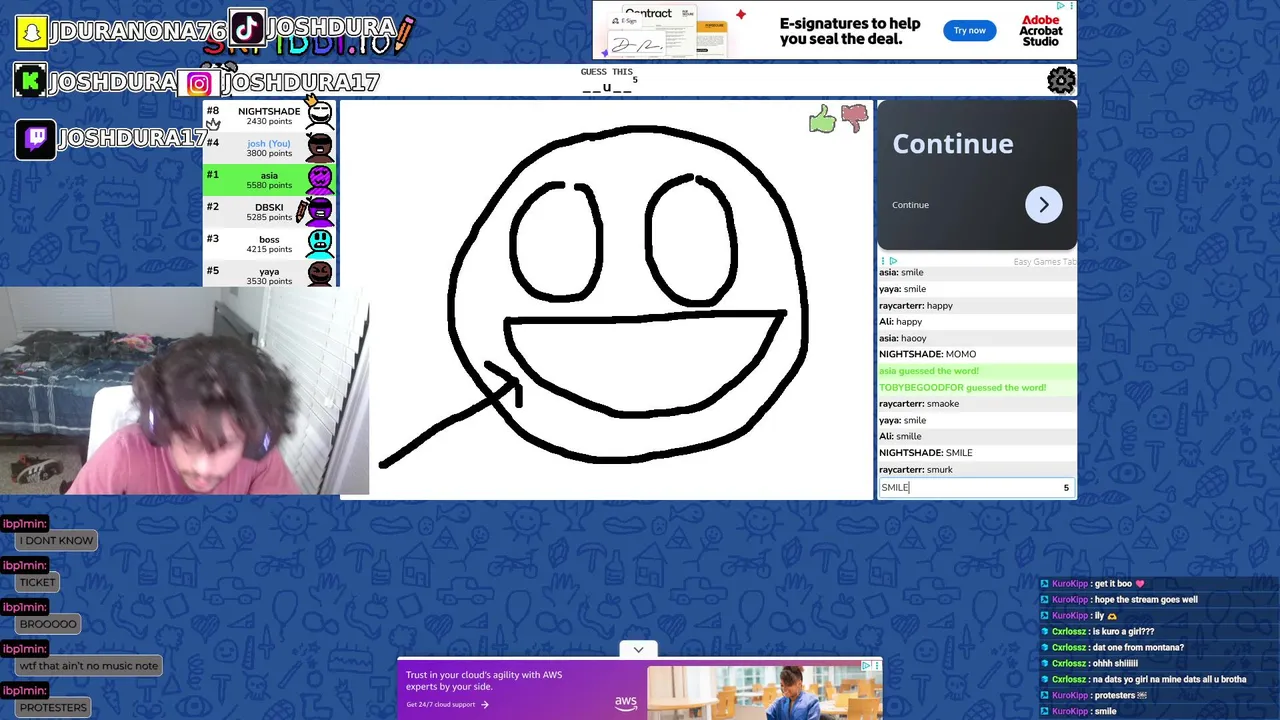Click 'raycarterr: smurk' chat message
Image resolution: width=1280 pixels, height=720 pixels.
pyautogui.click(x=977, y=469)
